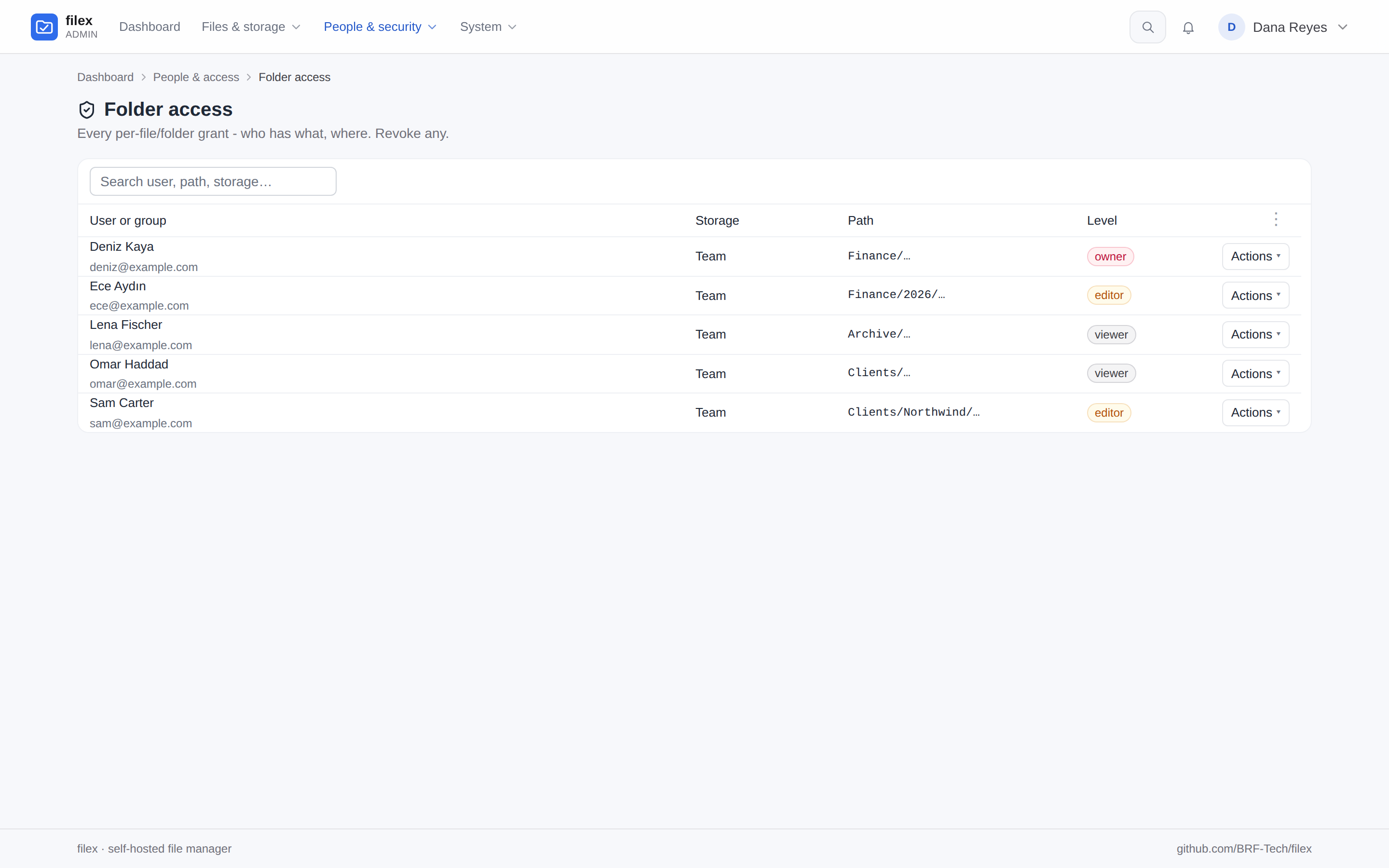Click the Folder access breadcrumb item
The width and height of the screenshot is (1389, 868).
(295, 77)
